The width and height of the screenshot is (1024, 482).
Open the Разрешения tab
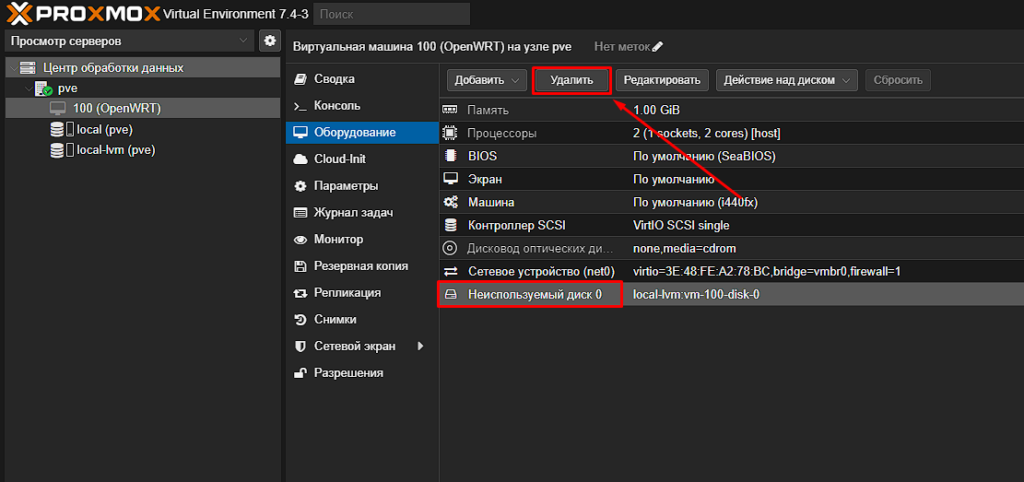coord(362,374)
